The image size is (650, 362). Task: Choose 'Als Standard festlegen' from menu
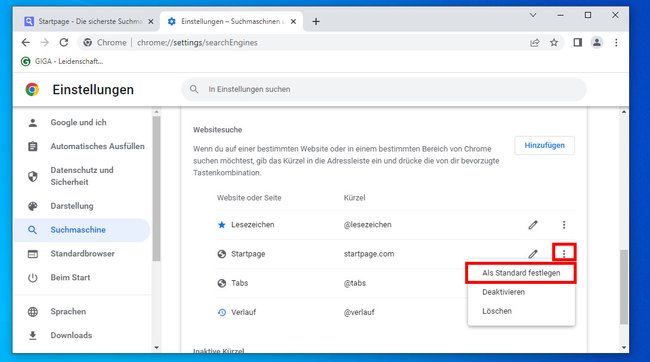pos(521,273)
